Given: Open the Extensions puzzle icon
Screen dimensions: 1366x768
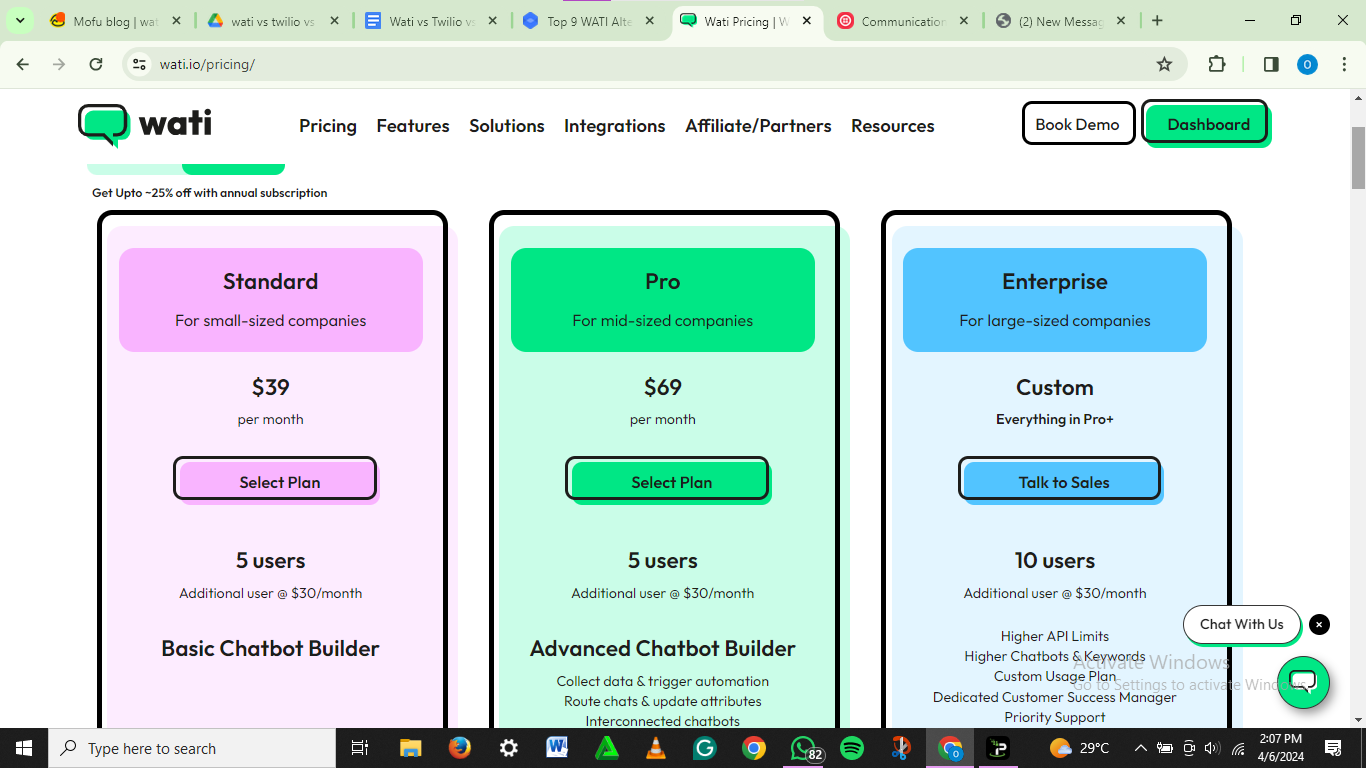Looking at the screenshot, I should (x=1217, y=64).
